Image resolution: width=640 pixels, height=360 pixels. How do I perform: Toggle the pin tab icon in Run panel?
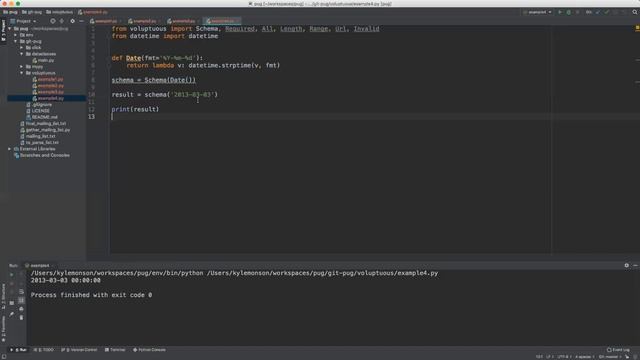click(11, 314)
